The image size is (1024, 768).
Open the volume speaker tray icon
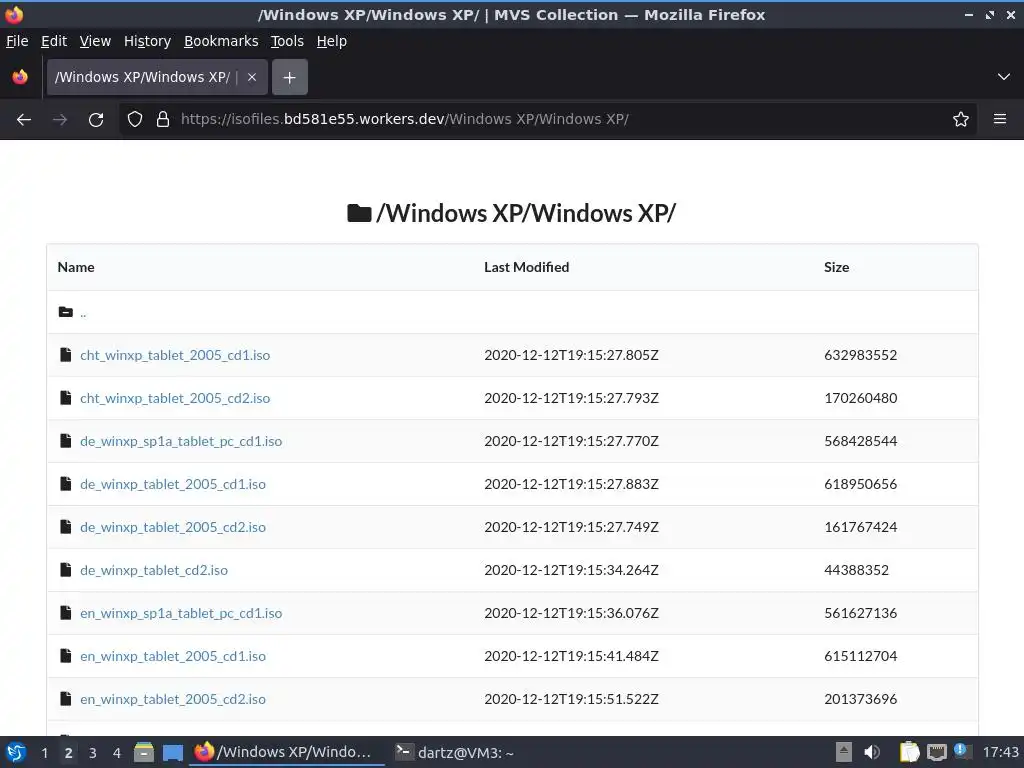tap(872, 752)
